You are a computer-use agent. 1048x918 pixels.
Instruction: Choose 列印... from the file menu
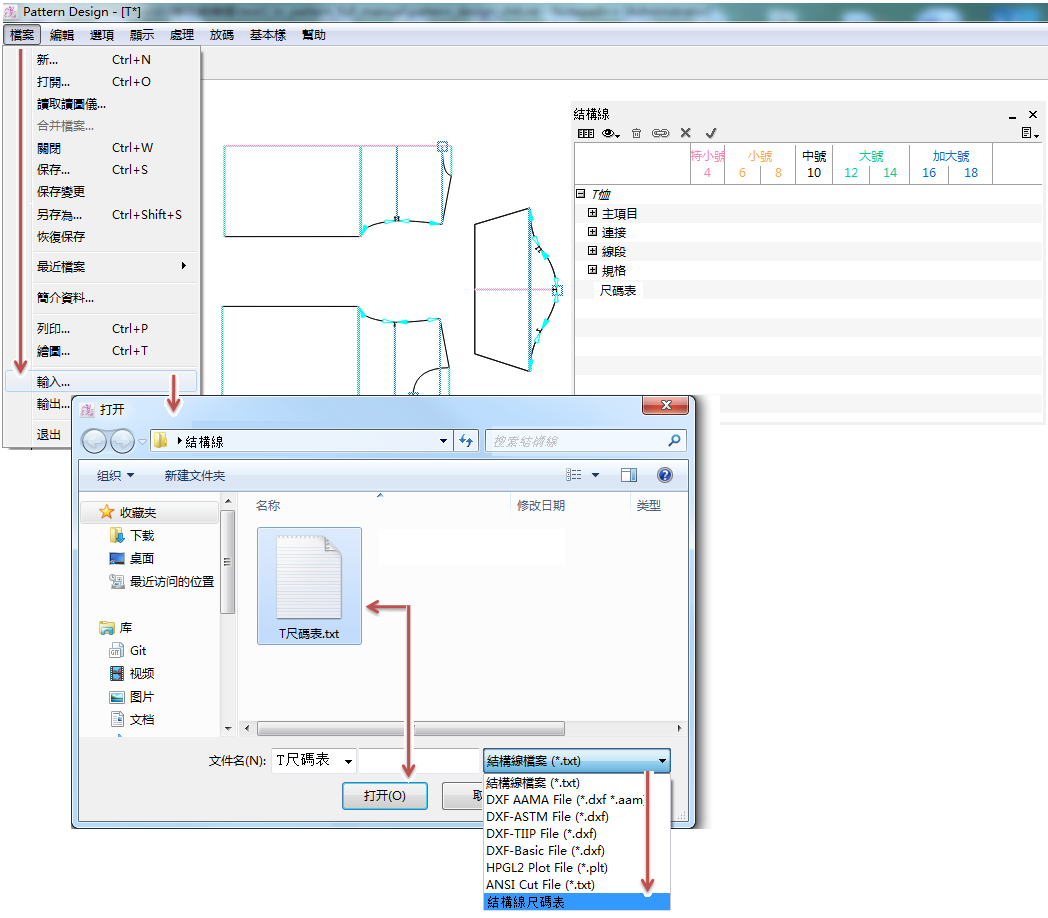tap(100, 328)
